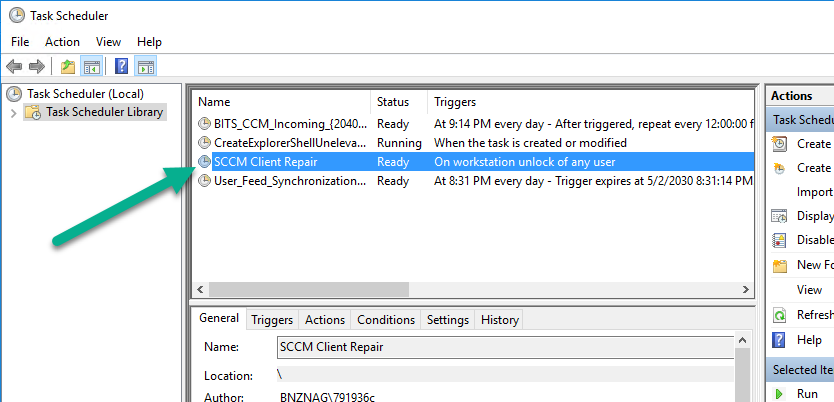Screen dimensions: 834x402
Task: Click the CreateExplorerShellUnelevated task clock icon
Action: pyautogui.click(x=204, y=143)
